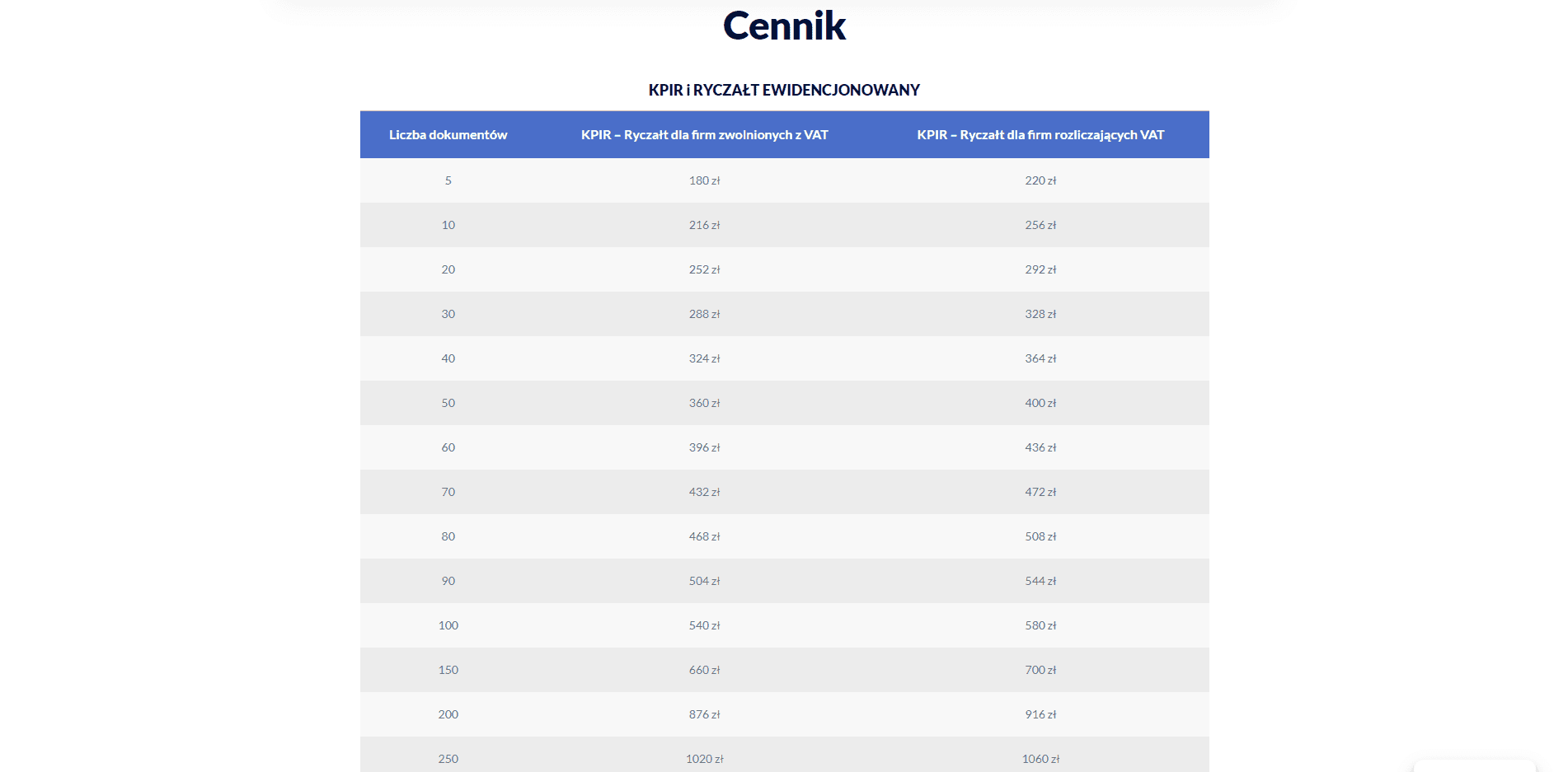Select the 508 zł price cell
Viewport: 1568px width, 772px height.
(1040, 536)
